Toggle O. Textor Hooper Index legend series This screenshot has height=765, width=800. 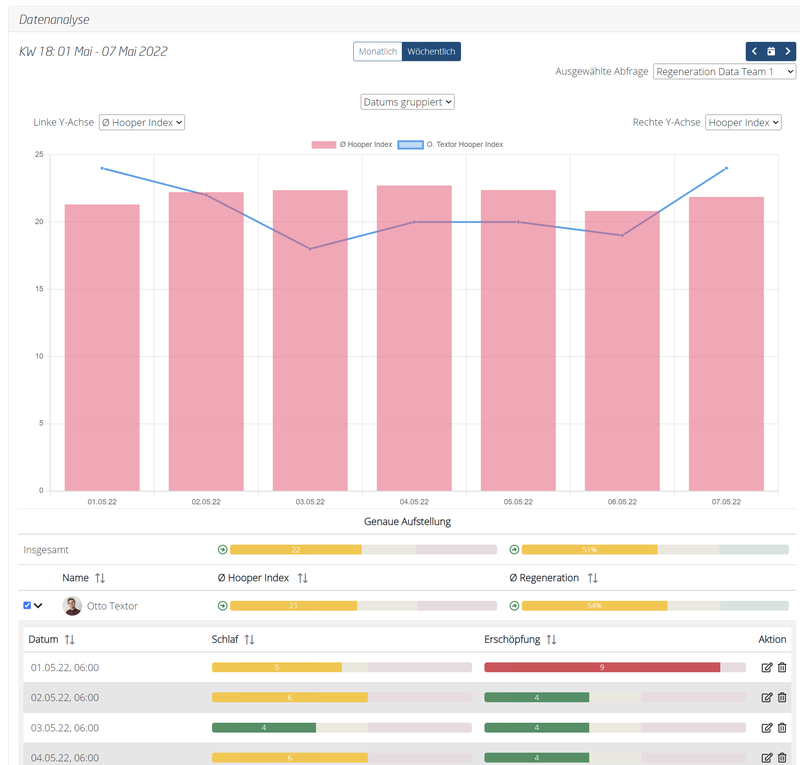click(x=450, y=145)
